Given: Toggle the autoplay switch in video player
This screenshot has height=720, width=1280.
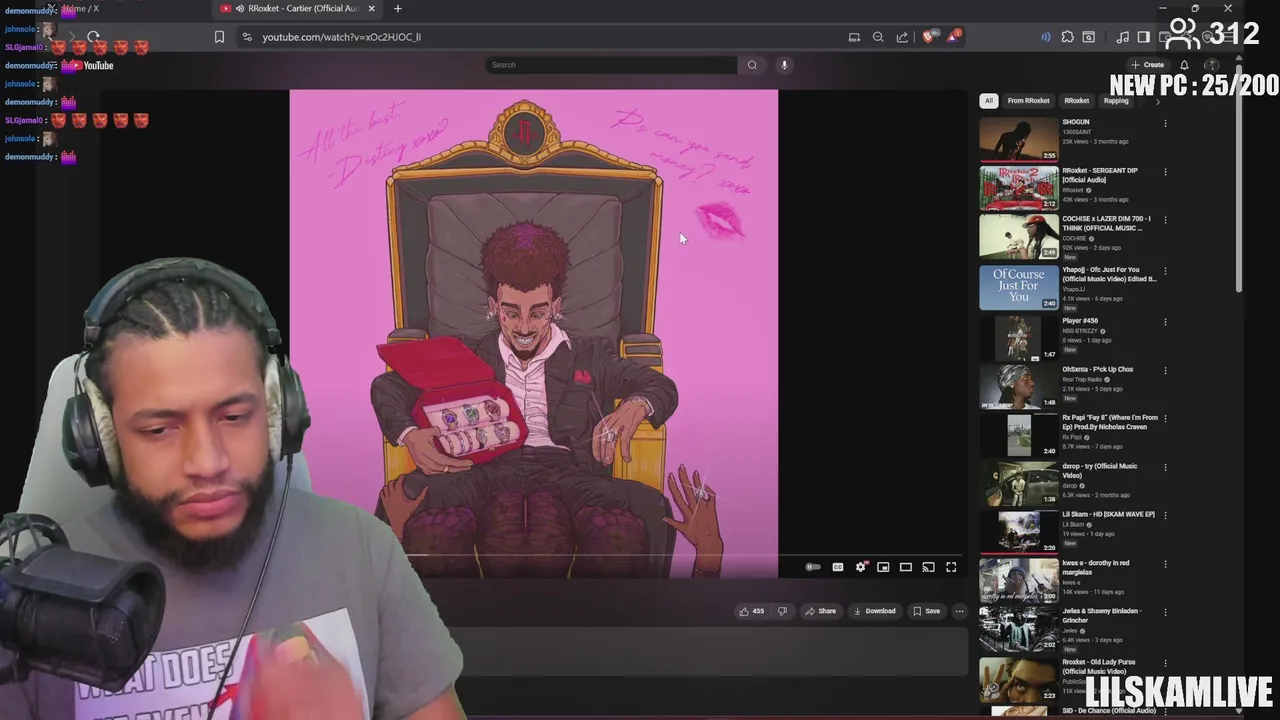Looking at the screenshot, I should pos(813,567).
